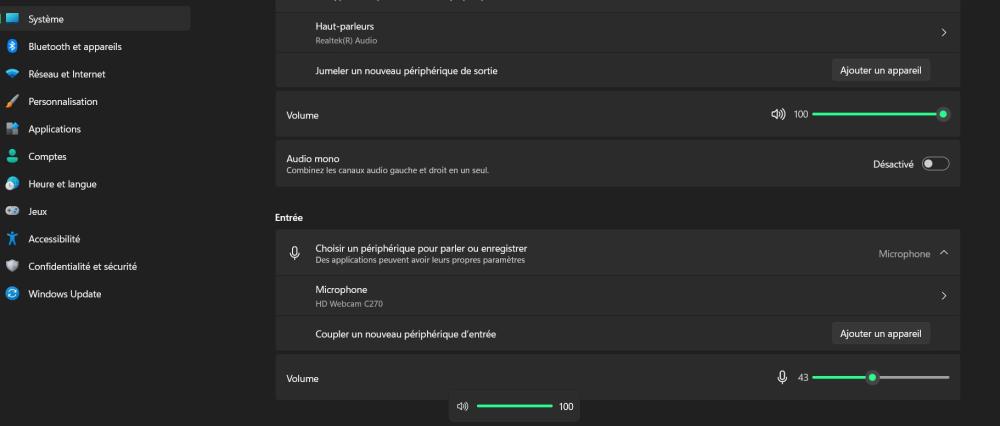Go to Applications settings category
Viewport: 1000px width, 426px height.
[x=54, y=129]
